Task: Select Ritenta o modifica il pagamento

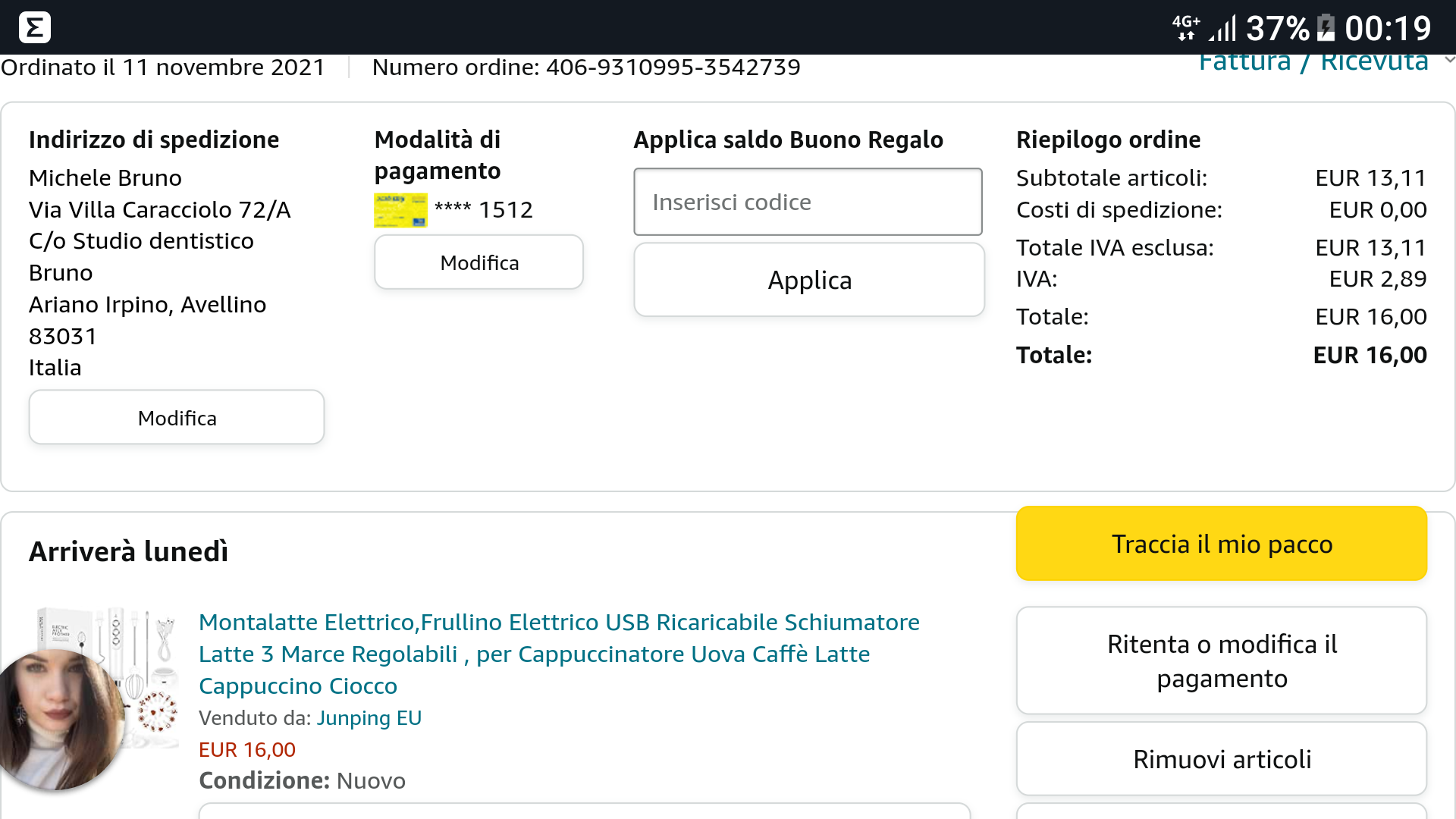Action: click(x=1221, y=661)
